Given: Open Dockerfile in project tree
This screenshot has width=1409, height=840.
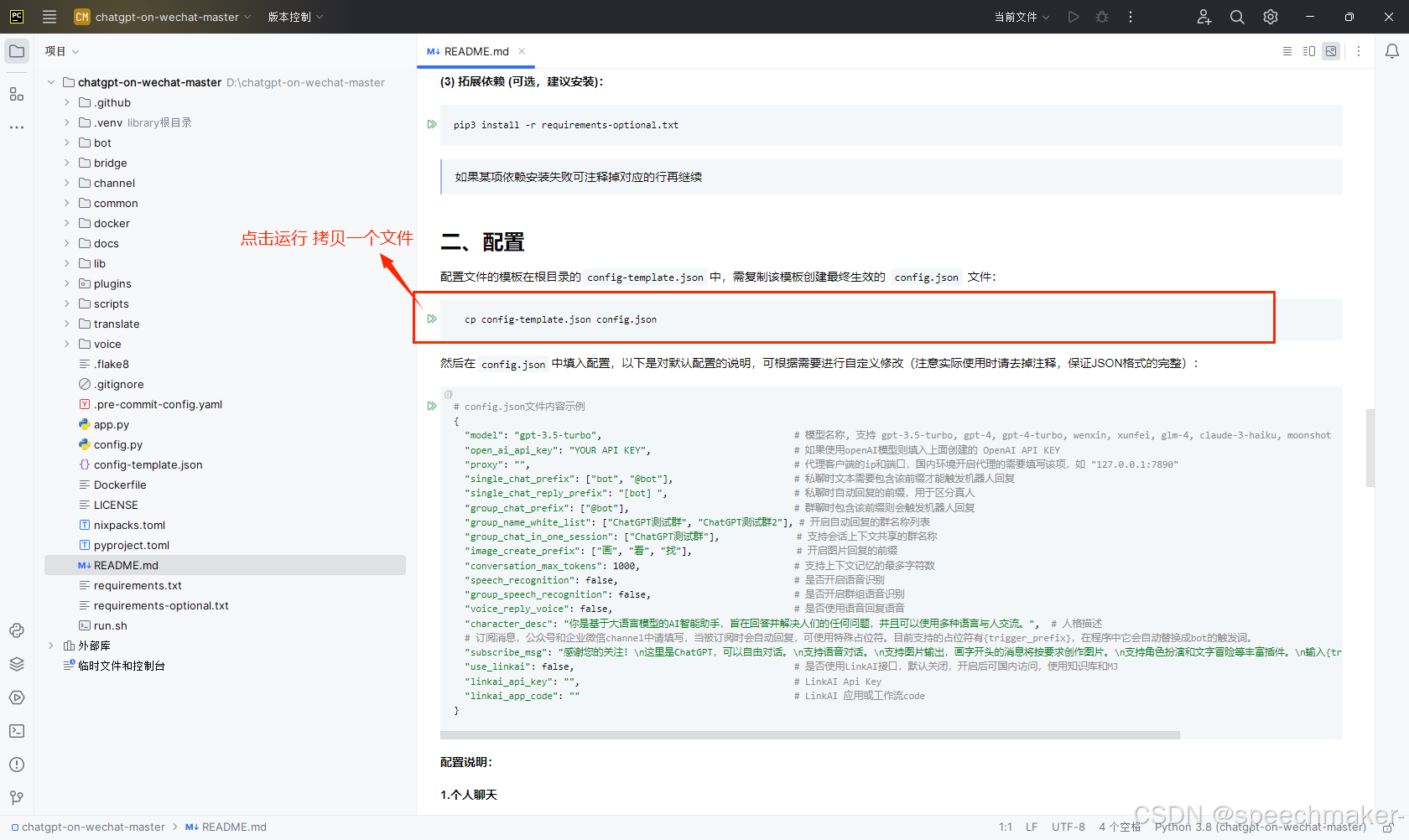Looking at the screenshot, I should pos(120,485).
